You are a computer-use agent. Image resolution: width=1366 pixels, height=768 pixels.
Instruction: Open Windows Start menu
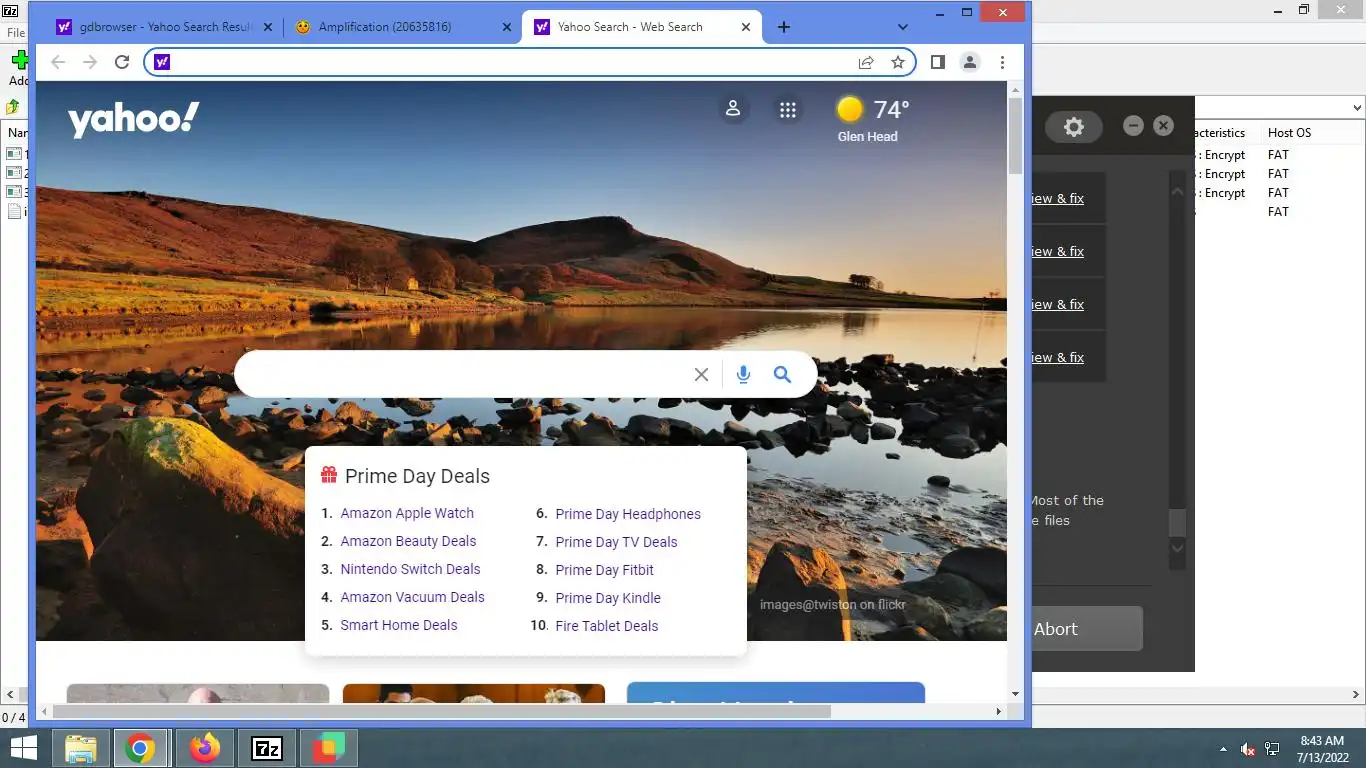[23, 748]
